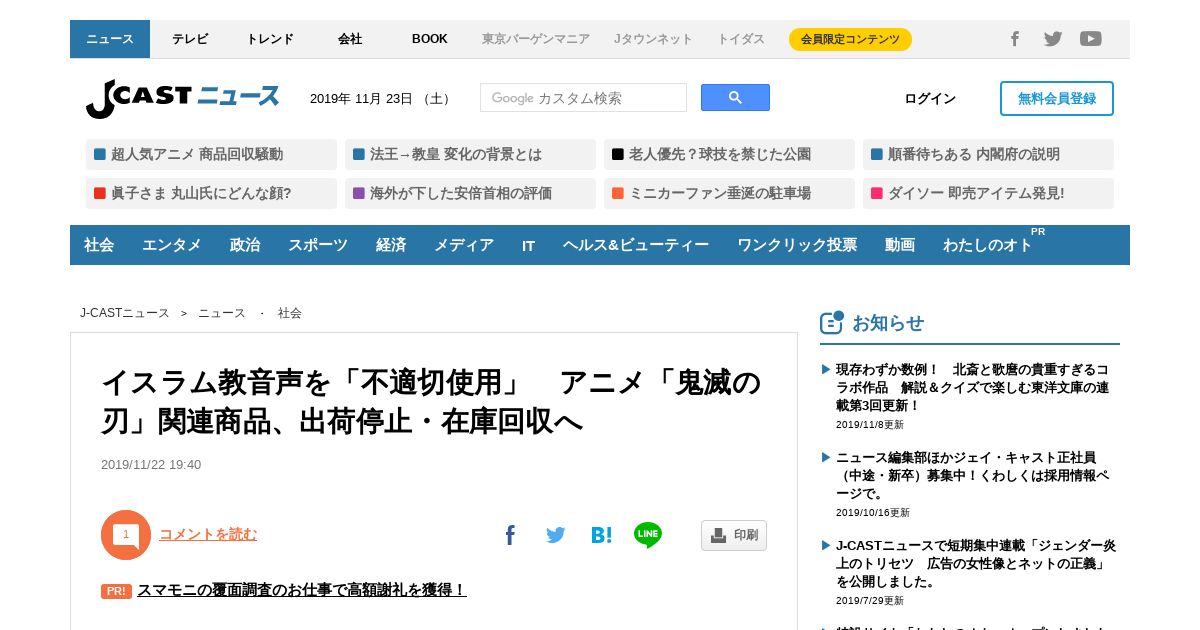Select the BOOK top tab
The height and width of the screenshot is (630, 1200).
tap(430, 39)
